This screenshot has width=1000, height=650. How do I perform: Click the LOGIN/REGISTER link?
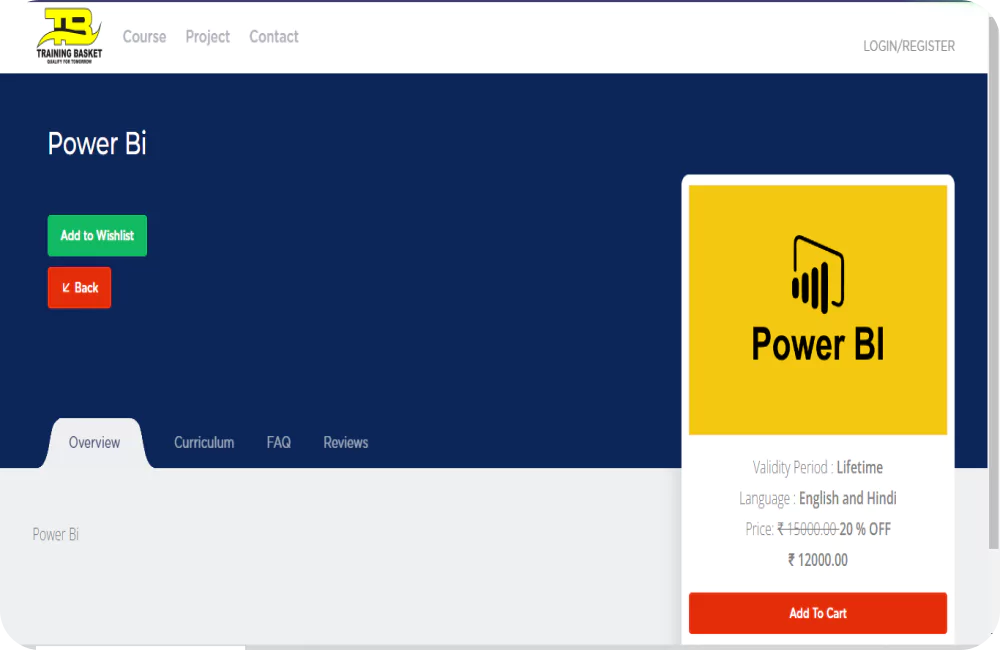tap(909, 46)
